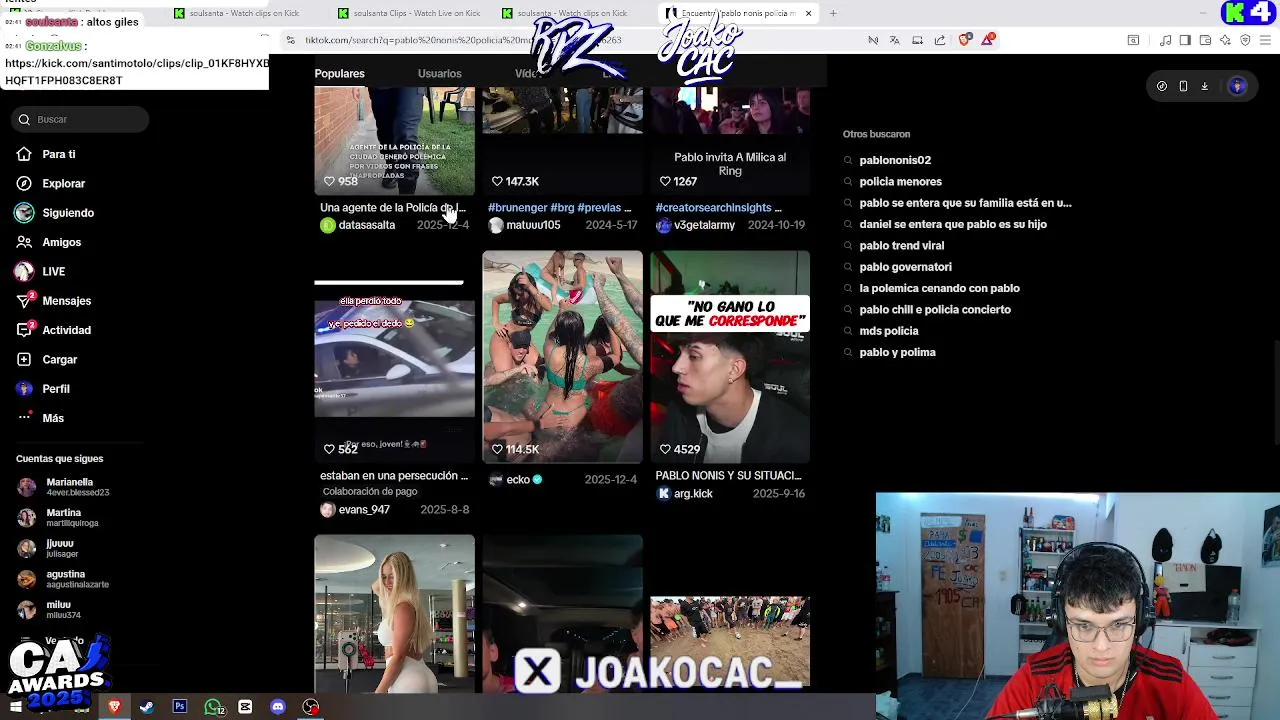Open NO GANO LO QUE ME CORRESPONDE video

730,357
